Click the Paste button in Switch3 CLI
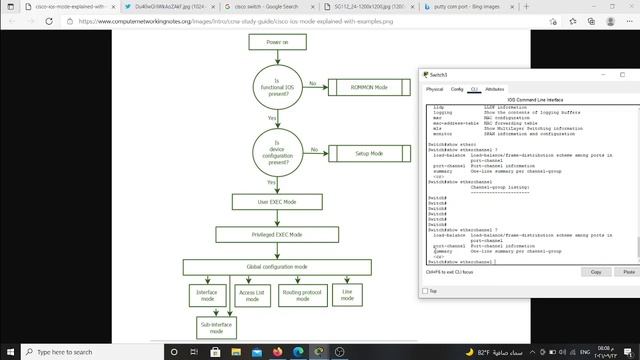 tap(628, 272)
